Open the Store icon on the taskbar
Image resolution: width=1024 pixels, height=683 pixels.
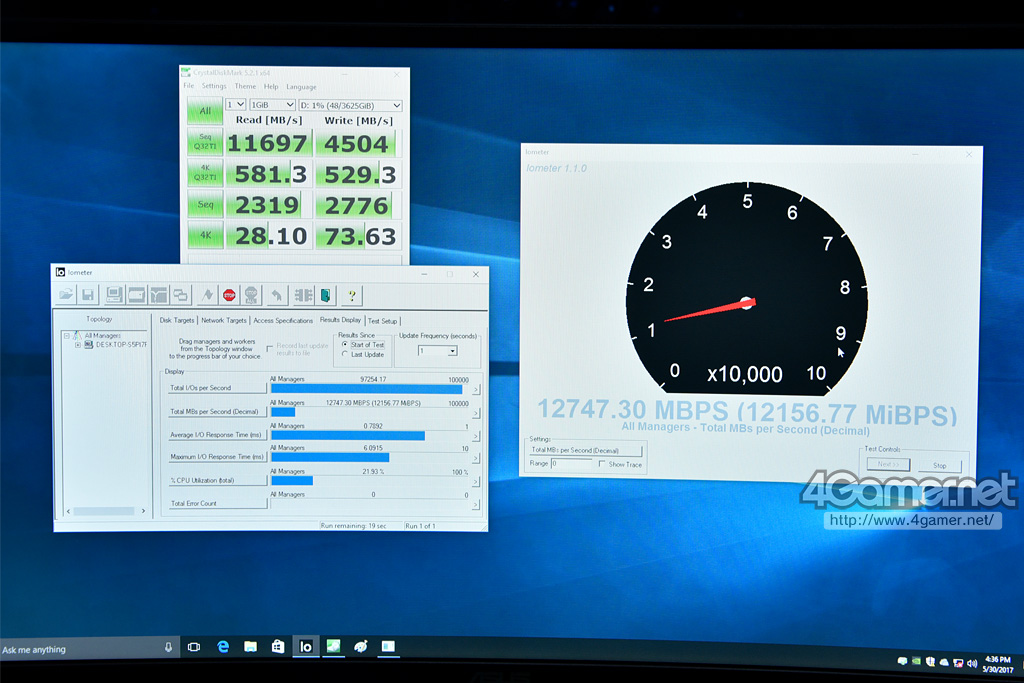pos(278,646)
